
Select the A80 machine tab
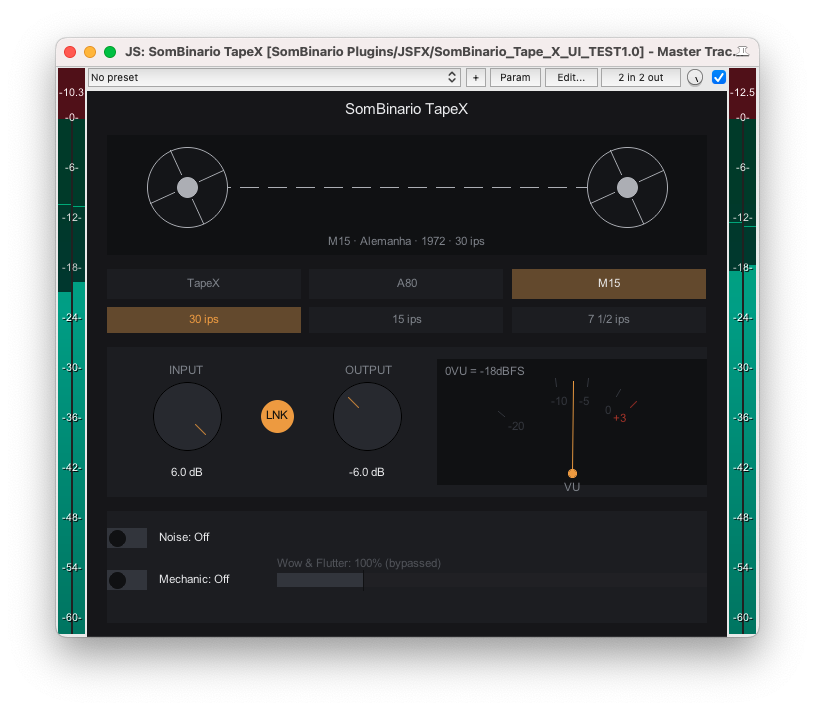pos(406,283)
